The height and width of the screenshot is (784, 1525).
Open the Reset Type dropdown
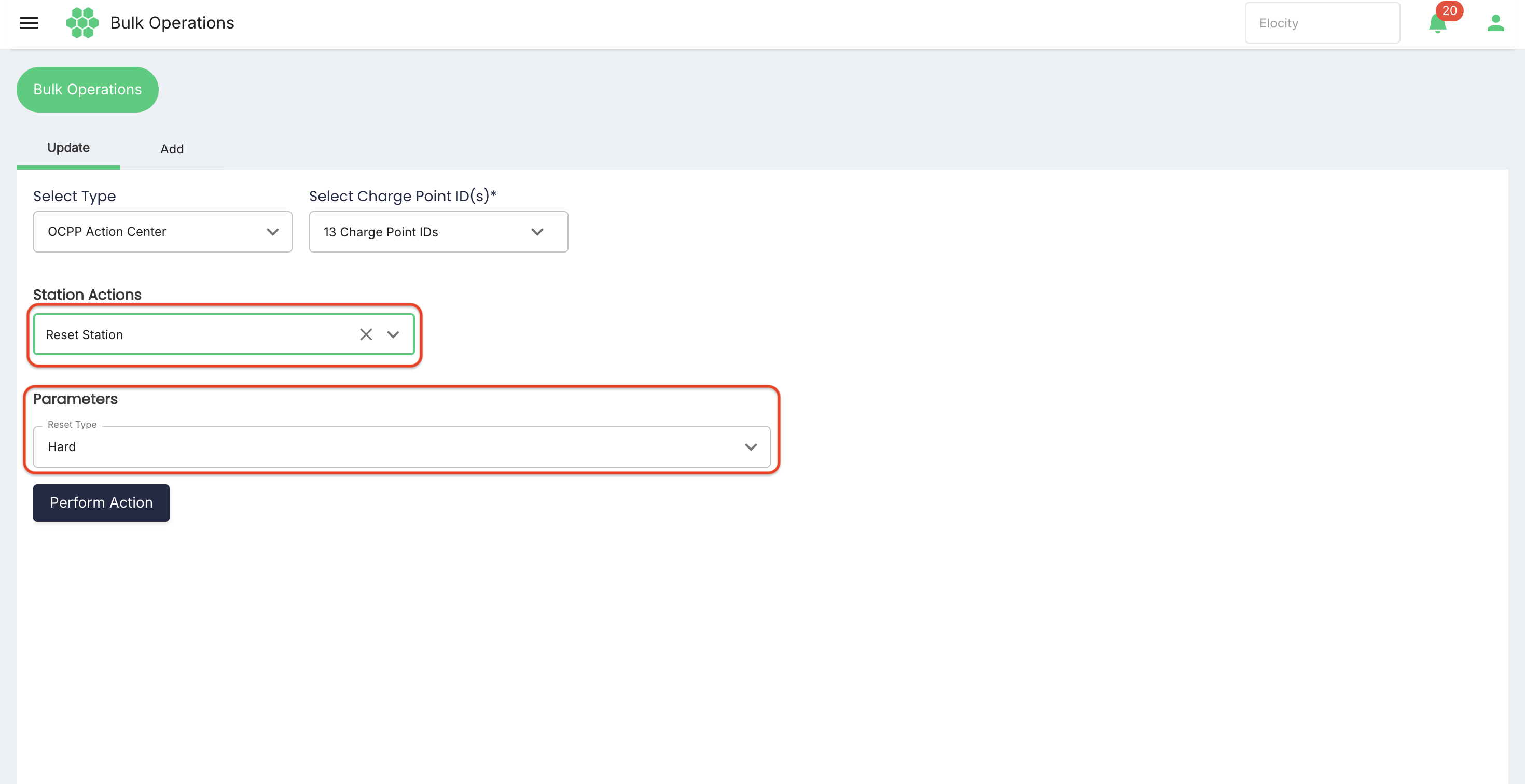pyautogui.click(x=402, y=447)
